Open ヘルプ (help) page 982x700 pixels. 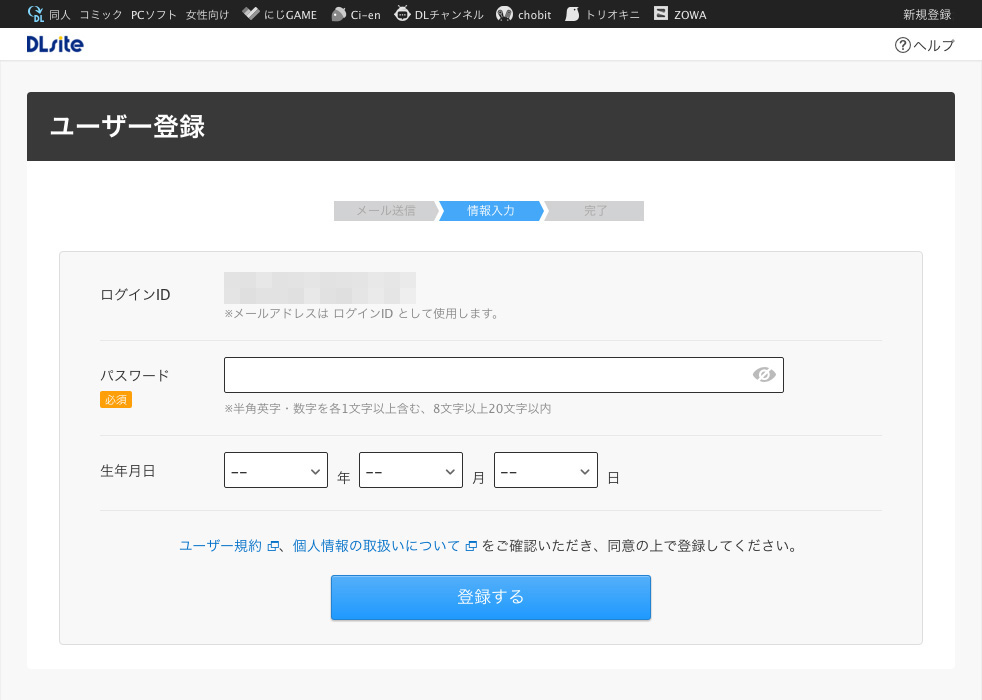(925, 45)
